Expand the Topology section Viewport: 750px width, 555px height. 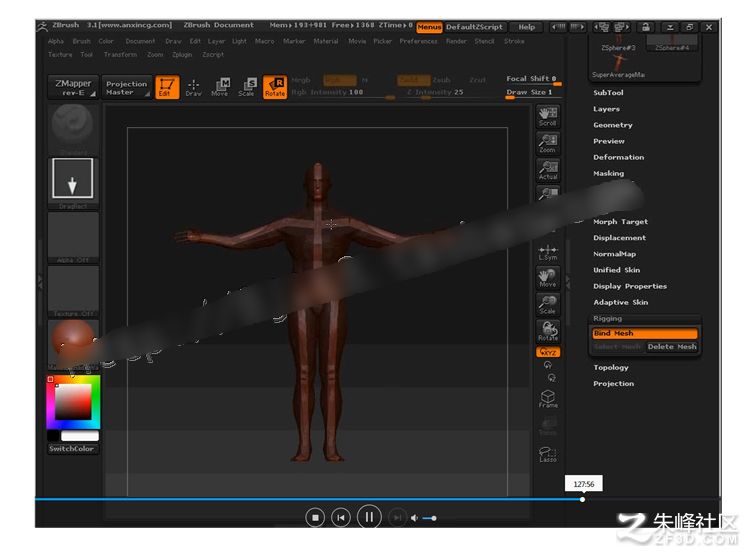[611, 367]
